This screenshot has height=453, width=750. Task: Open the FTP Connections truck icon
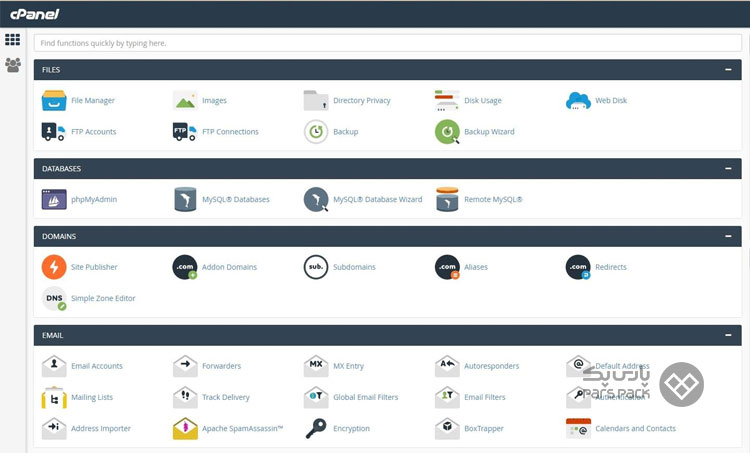click(x=185, y=132)
